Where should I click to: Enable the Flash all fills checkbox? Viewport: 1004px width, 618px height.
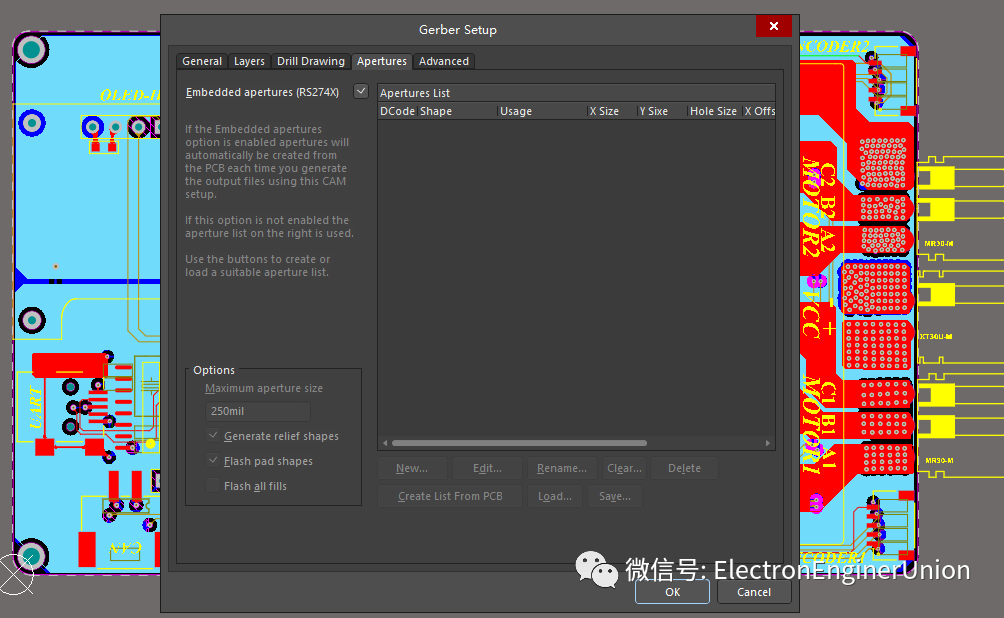tap(213, 486)
